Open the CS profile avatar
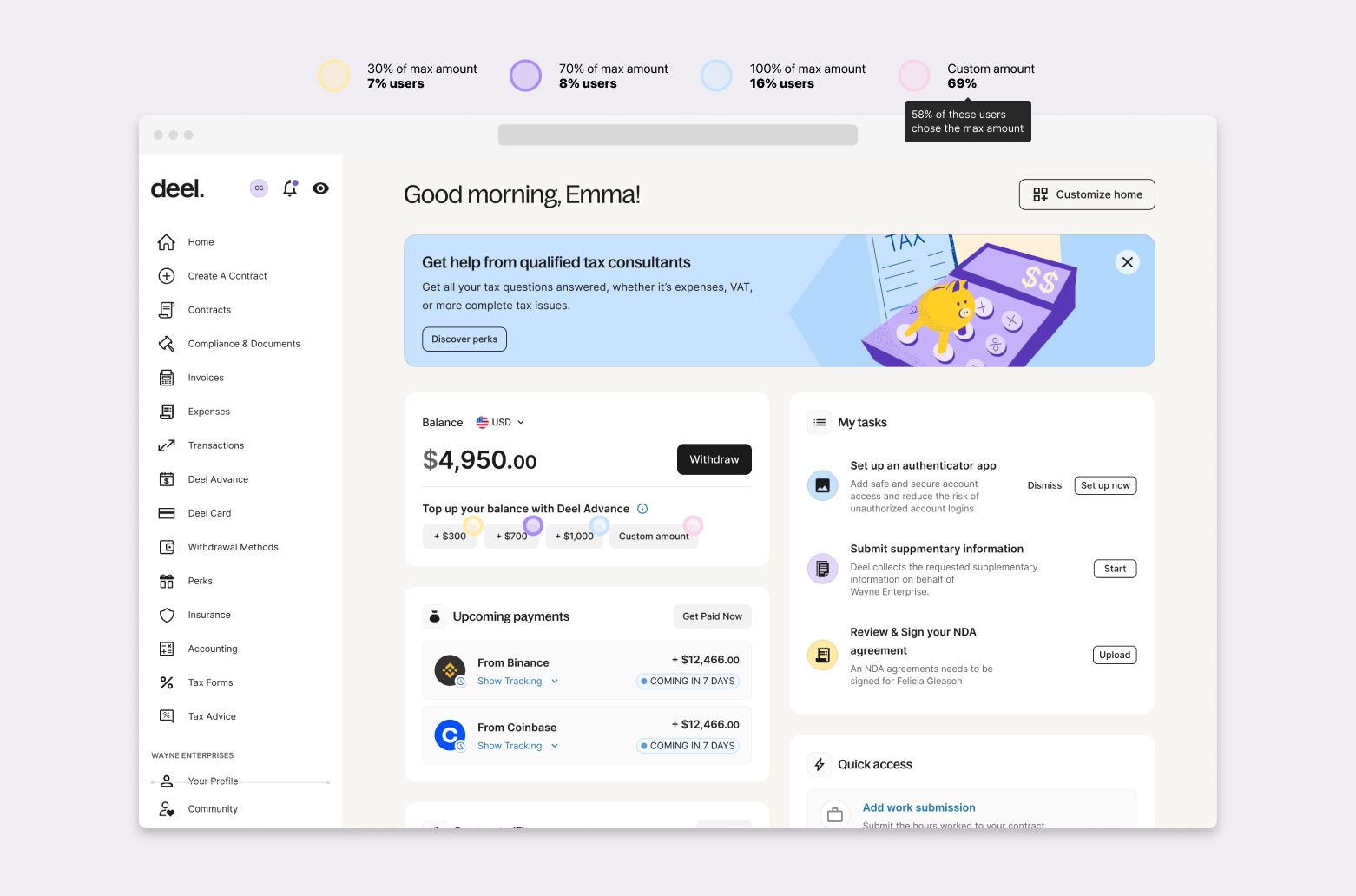 (x=259, y=188)
